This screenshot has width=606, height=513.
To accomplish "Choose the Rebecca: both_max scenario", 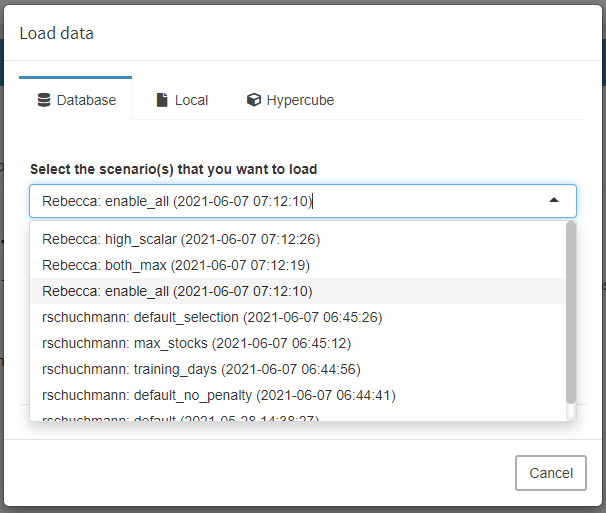I will coord(176,265).
